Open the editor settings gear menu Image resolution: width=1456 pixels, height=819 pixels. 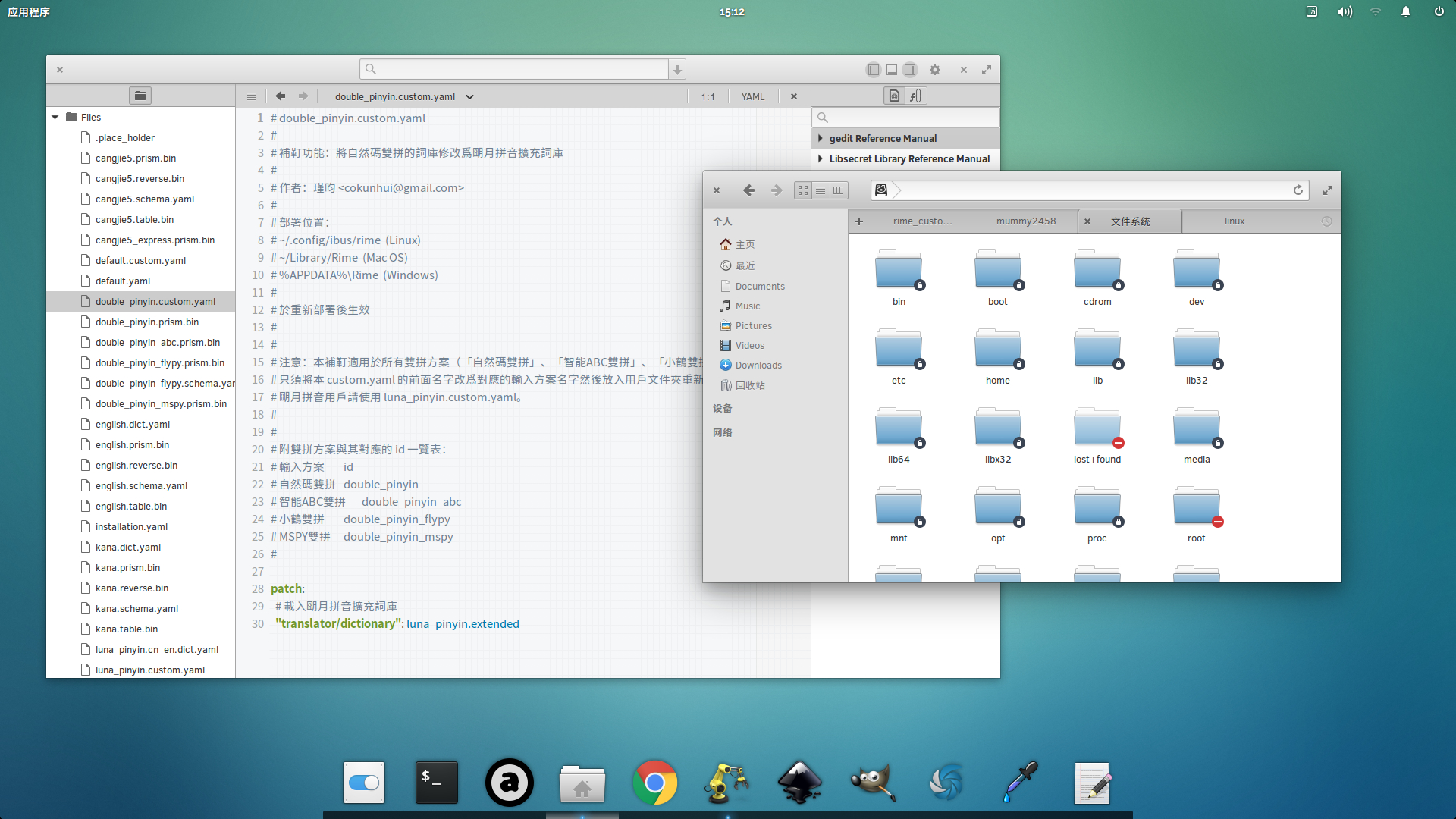click(935, 70)
